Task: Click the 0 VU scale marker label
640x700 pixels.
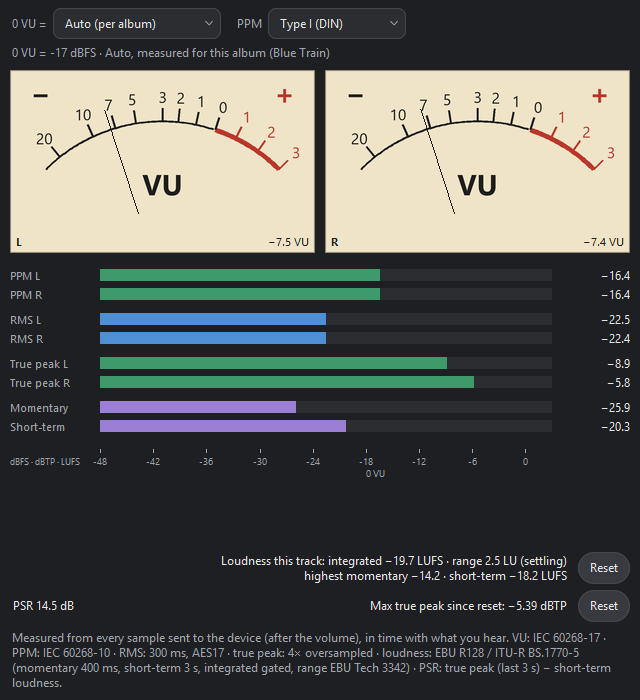Action: 375,474
